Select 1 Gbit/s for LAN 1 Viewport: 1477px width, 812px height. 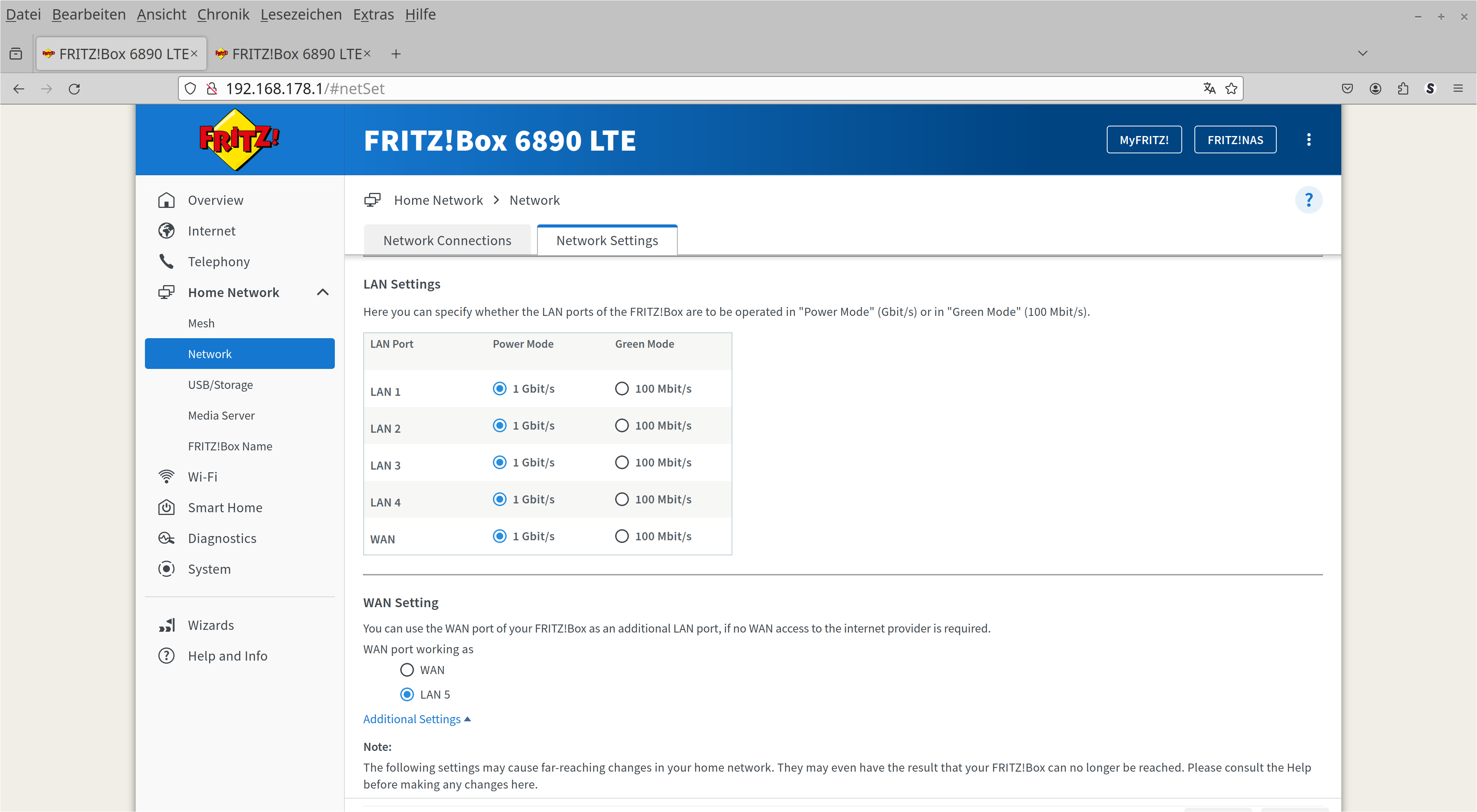(499, 389)
